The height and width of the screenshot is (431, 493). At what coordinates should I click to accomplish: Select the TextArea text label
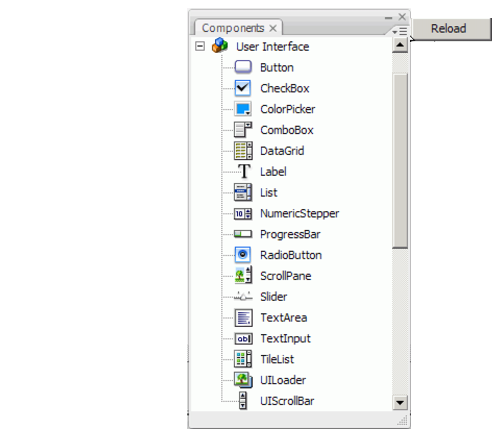click(284, 318)
